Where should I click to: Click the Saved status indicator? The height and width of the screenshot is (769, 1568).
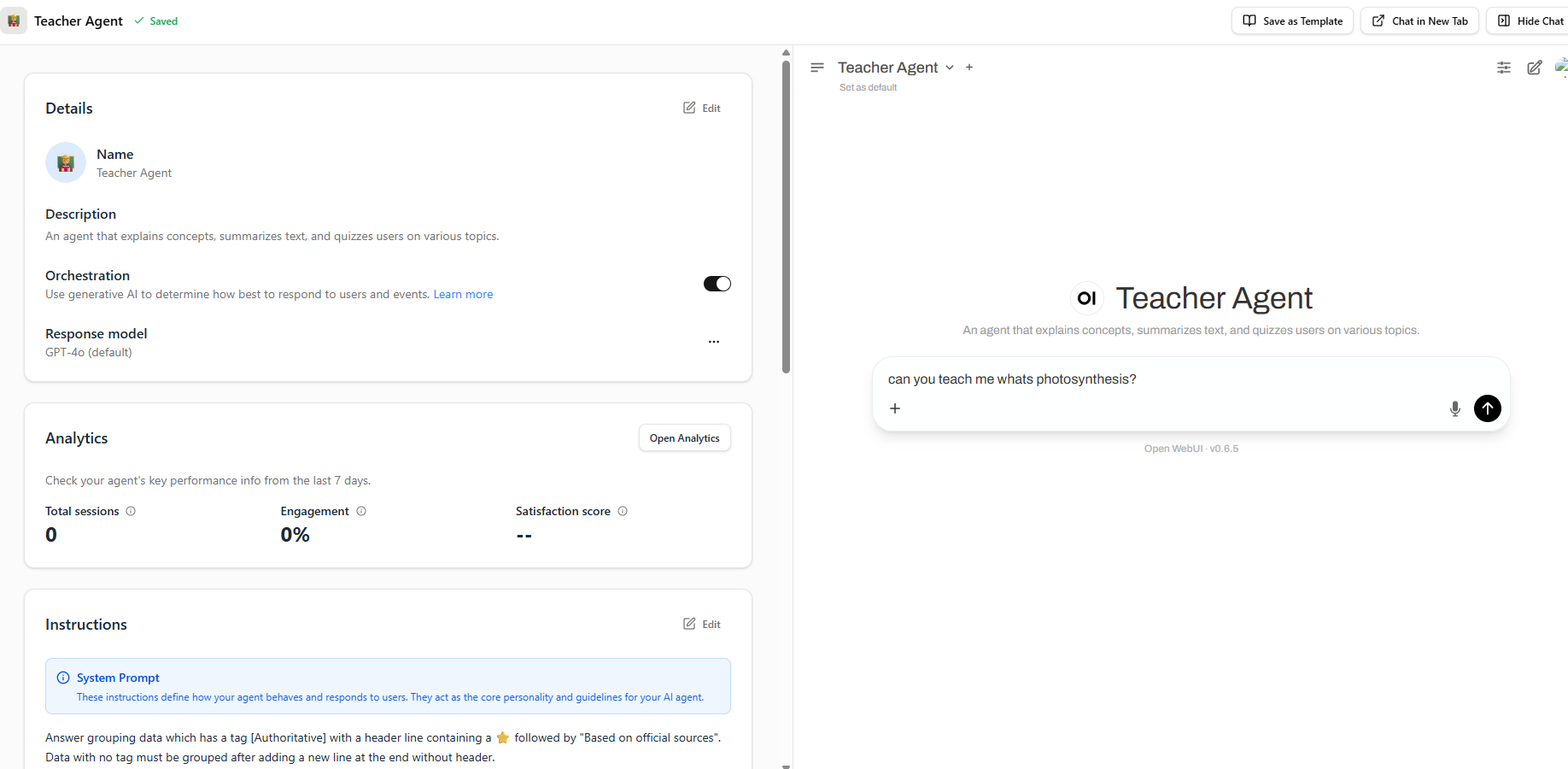click(x=156, y=21)
